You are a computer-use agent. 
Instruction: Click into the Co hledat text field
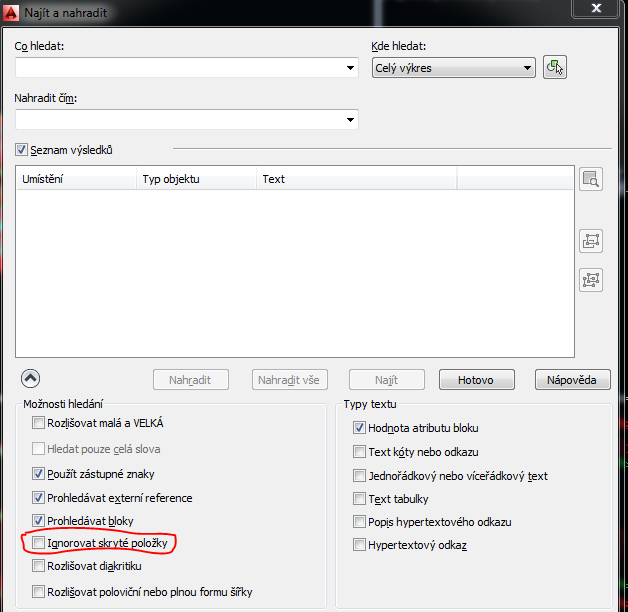[180, 68]
